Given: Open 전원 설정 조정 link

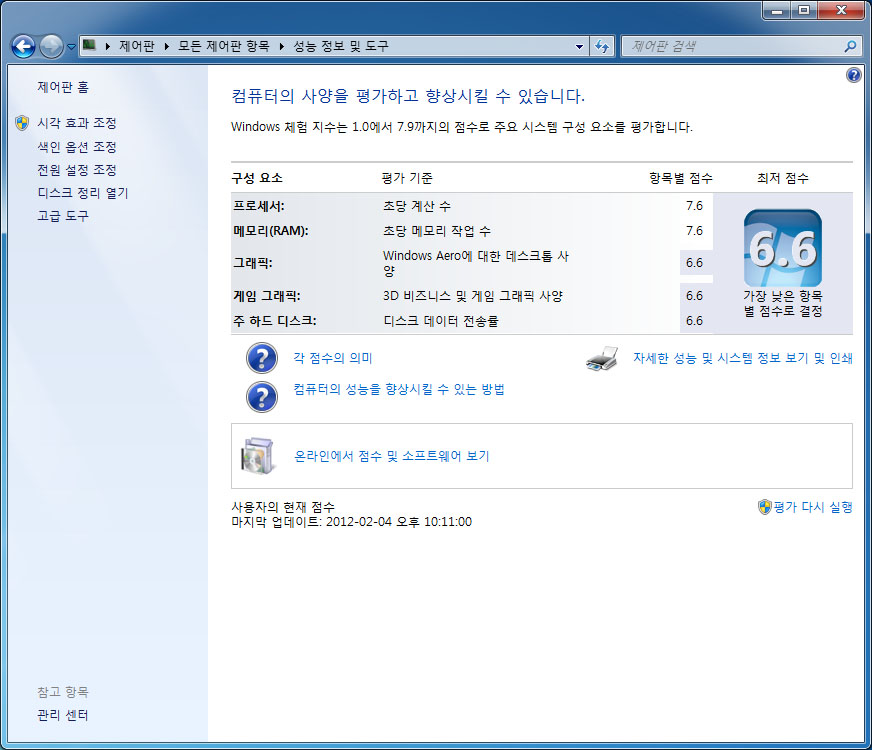Looking at the screenshot, I should 77,170.
